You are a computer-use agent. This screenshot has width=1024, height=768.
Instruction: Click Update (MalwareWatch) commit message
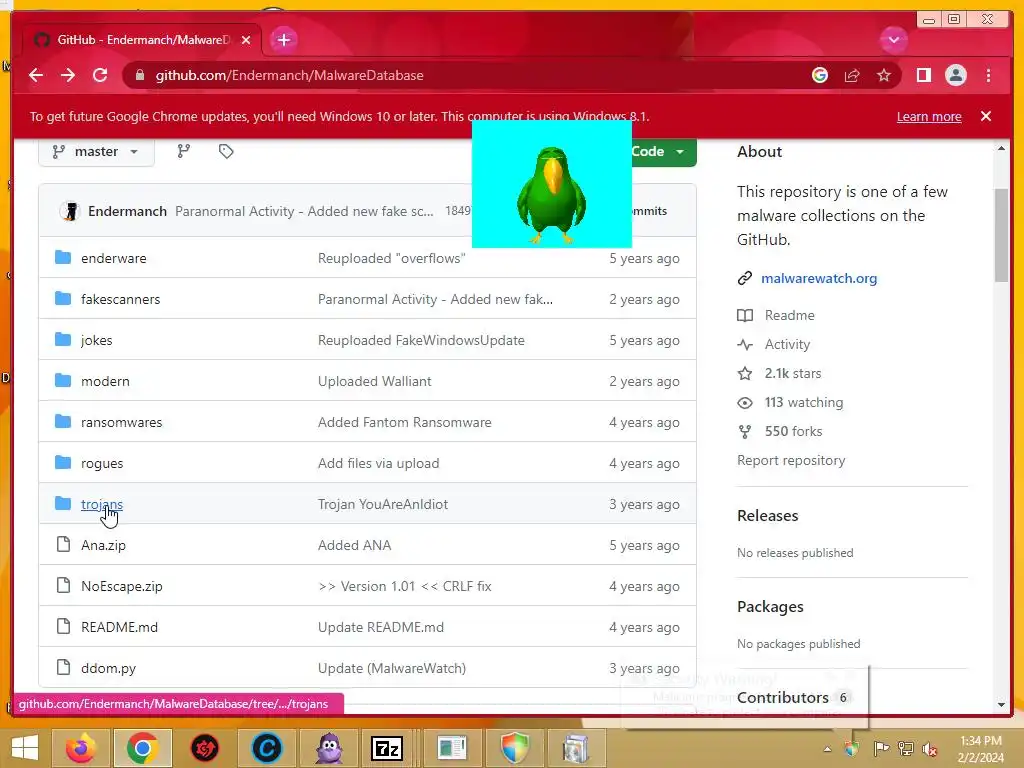tap(392, 668)
